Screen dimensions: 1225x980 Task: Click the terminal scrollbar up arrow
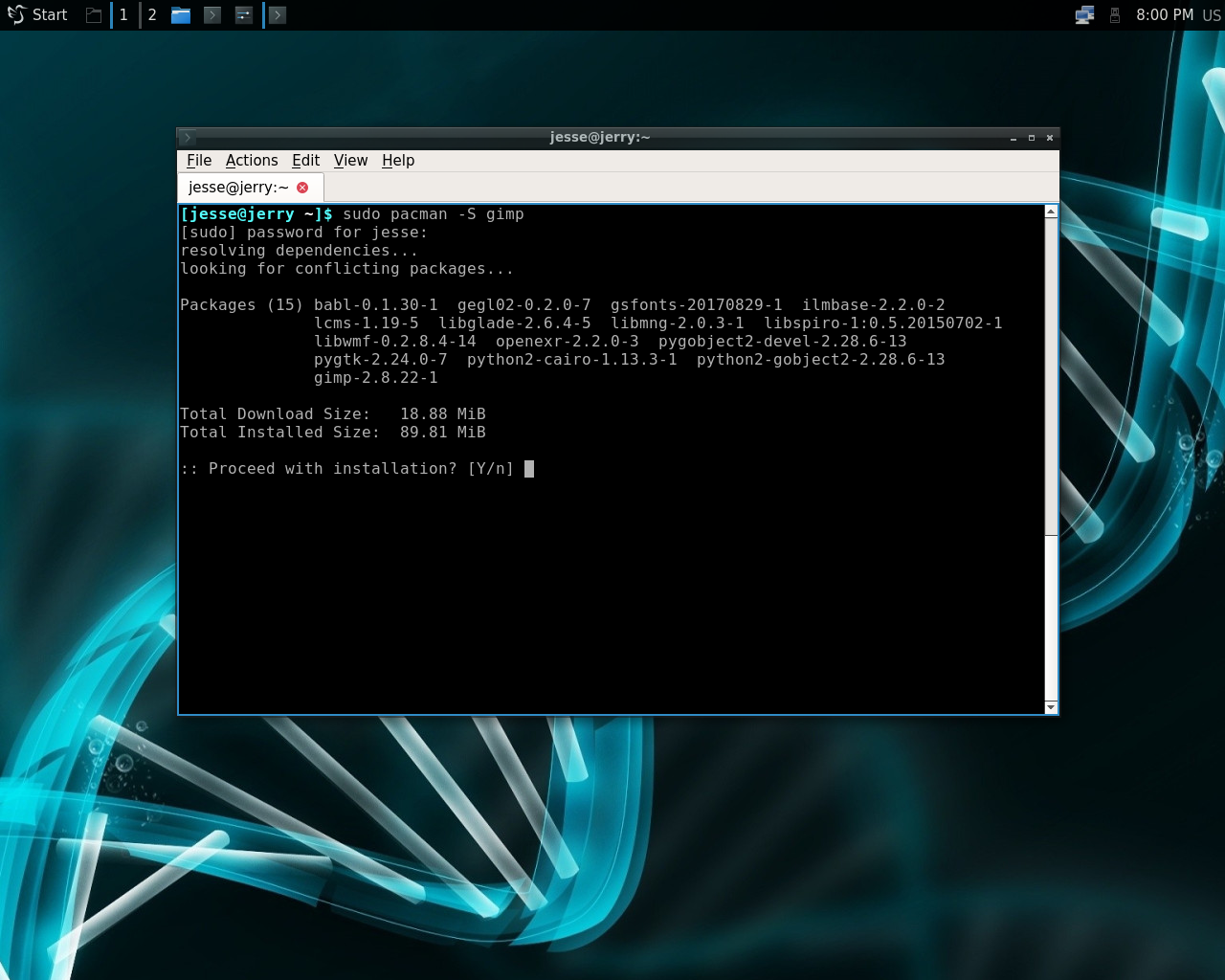click(x=1051, y=211)
